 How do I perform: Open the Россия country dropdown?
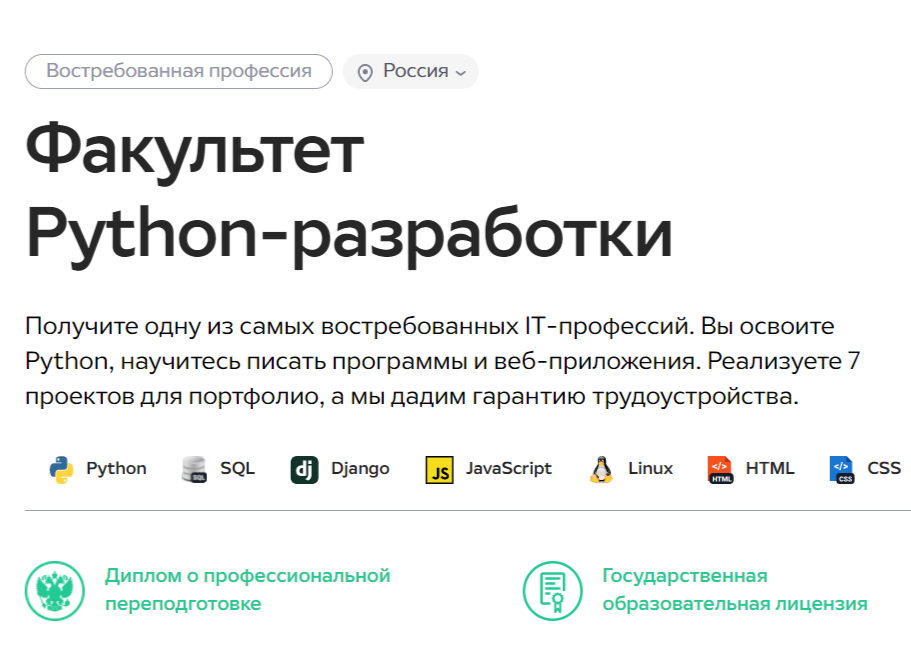click(x=415, y=72)
